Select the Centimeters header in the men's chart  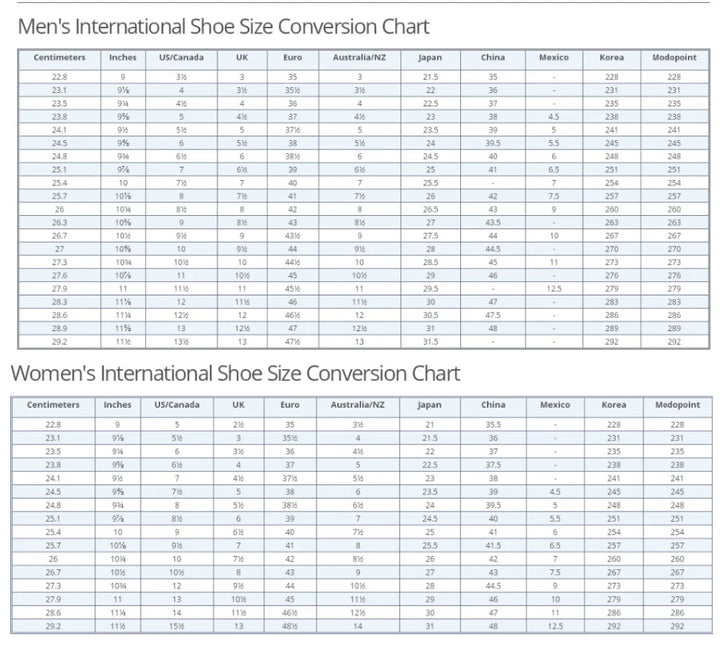tap(59, 58)
